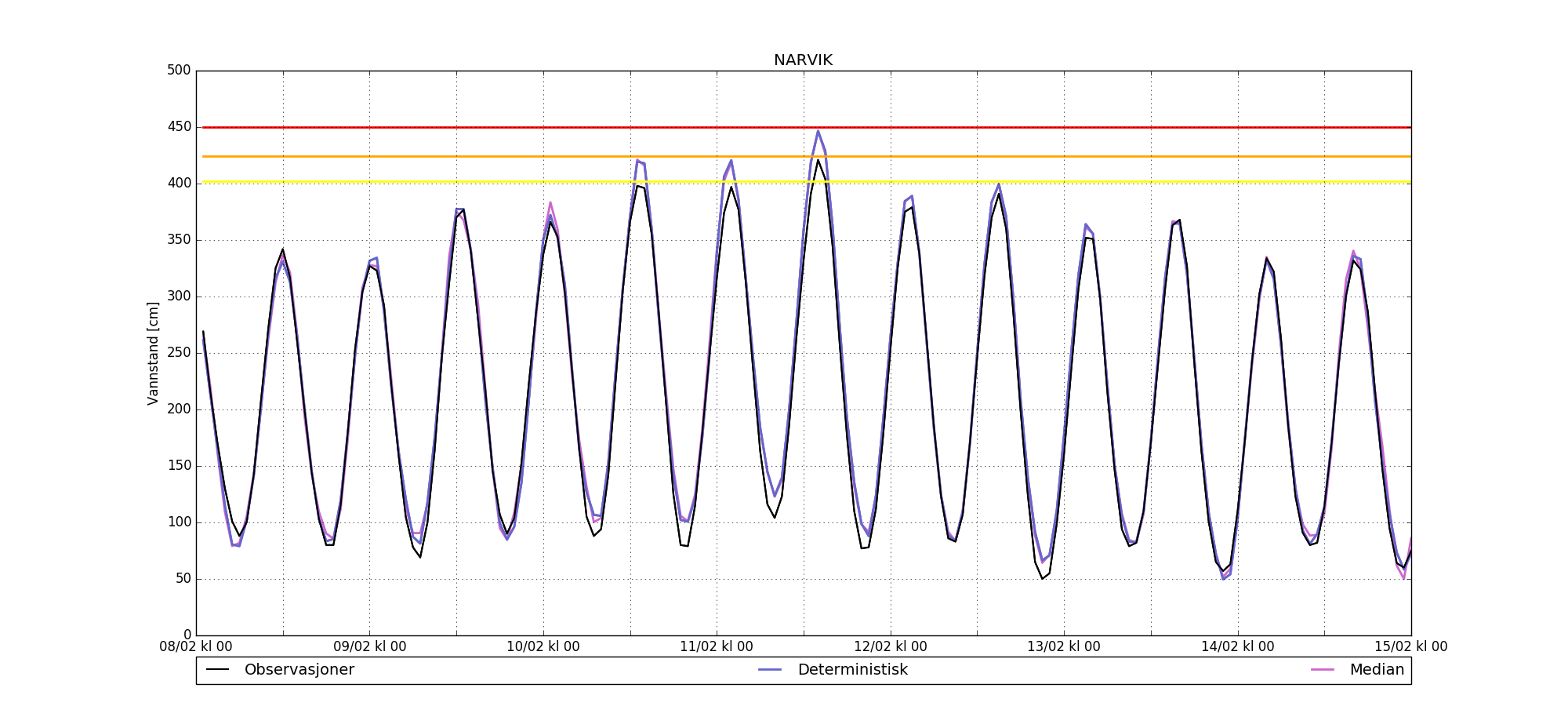1568x706 pixels.
Task: Select the 14/02 kl 00 date label
Action: coord(1238,647)
